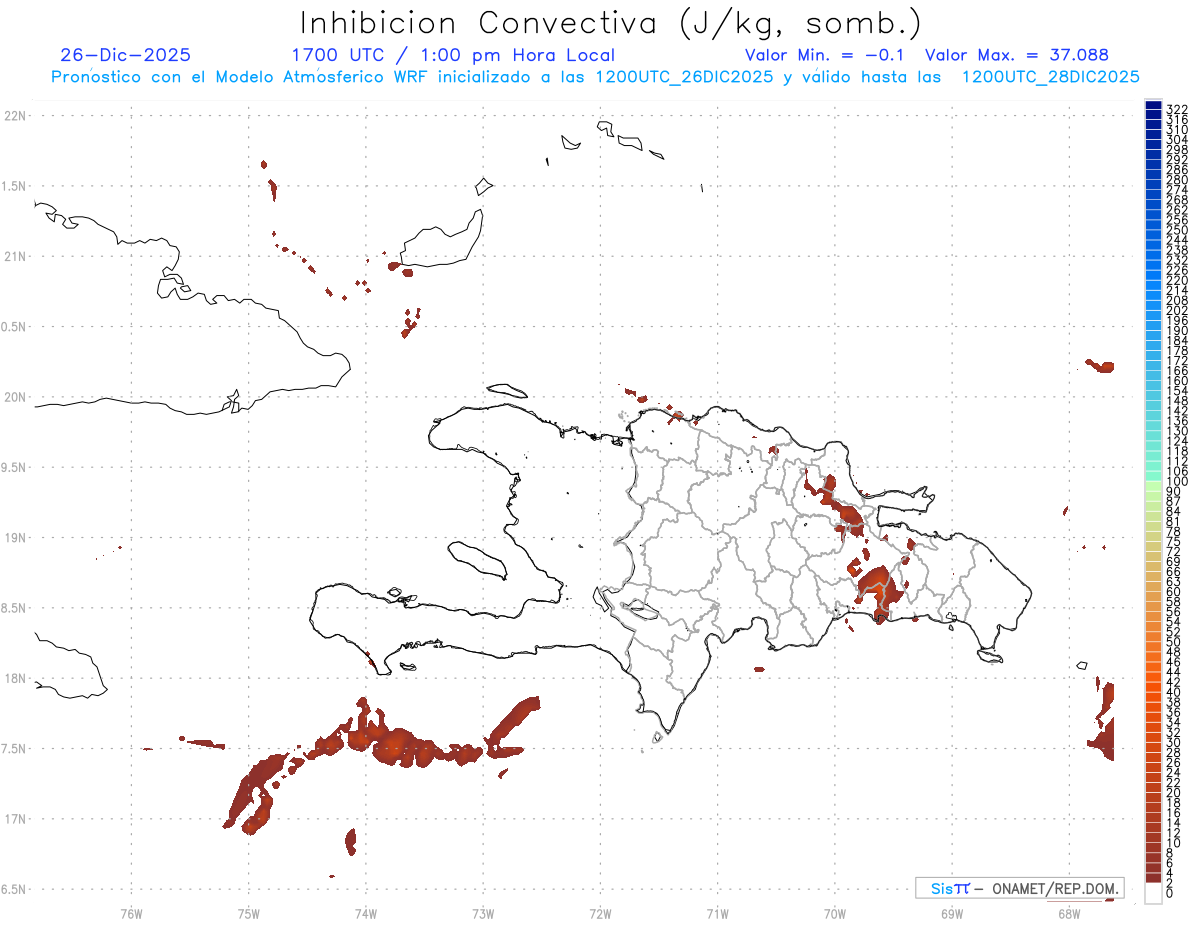
Task: Click the white colorbar swatch beside 0
Action: [1153, 893]
